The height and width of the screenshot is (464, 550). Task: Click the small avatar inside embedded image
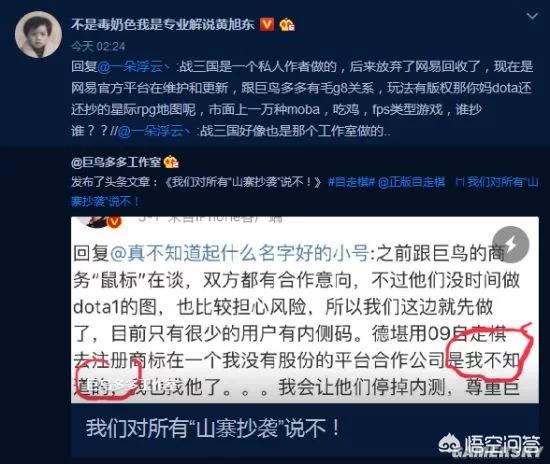99,221
